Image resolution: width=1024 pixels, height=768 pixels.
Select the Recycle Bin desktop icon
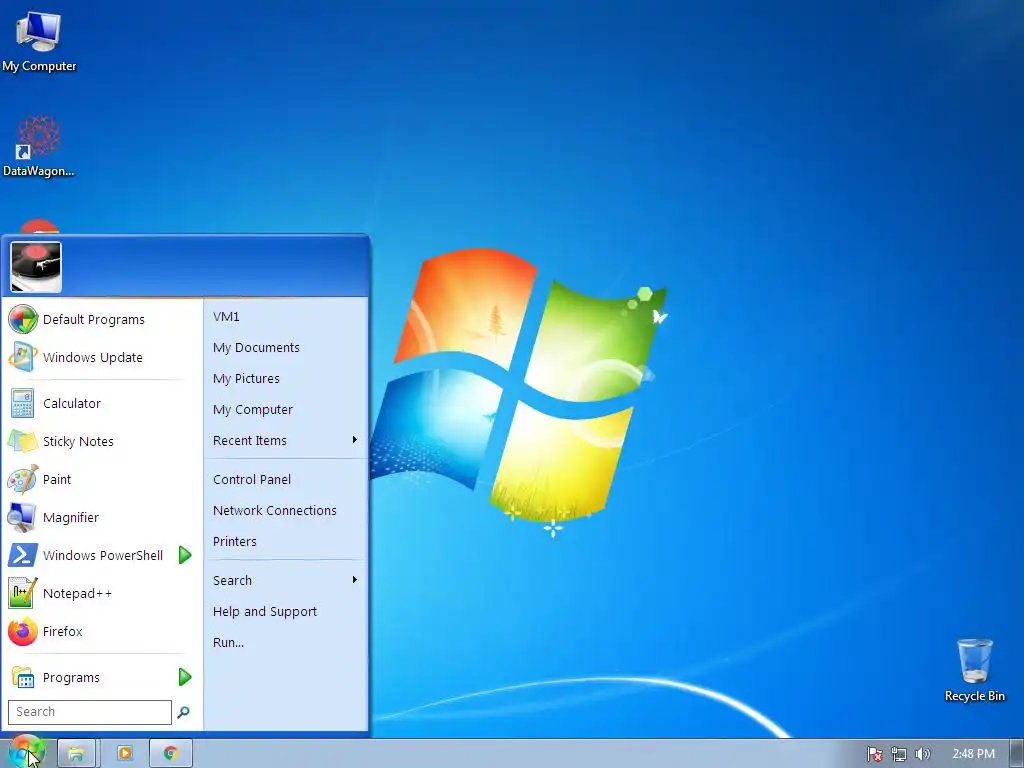(x=974, y=671)
